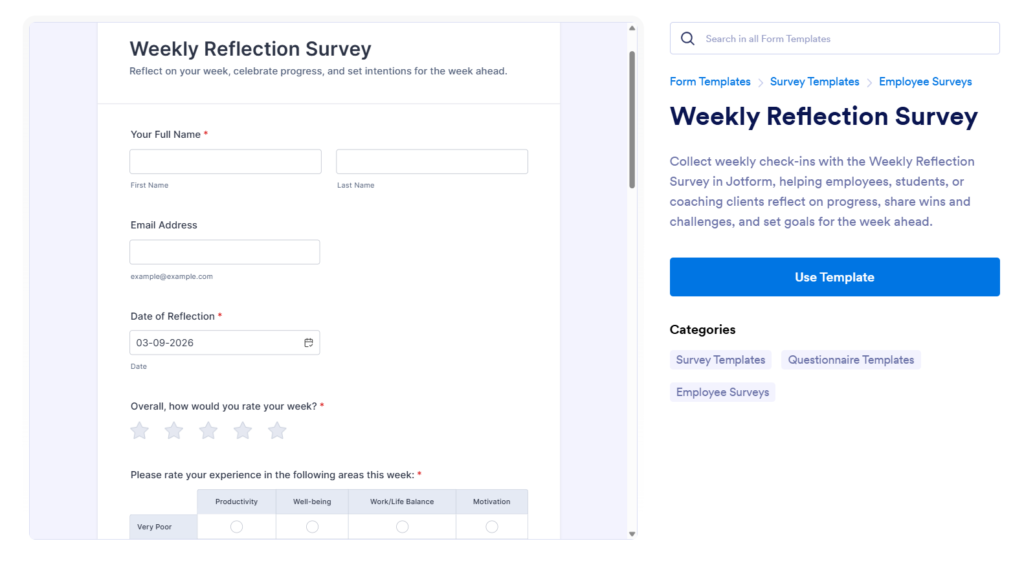Image resolution: width=1024 pixels, height=574 pixels.
Task: Open the Questionnaire Templates category tag
Action: 851,360
